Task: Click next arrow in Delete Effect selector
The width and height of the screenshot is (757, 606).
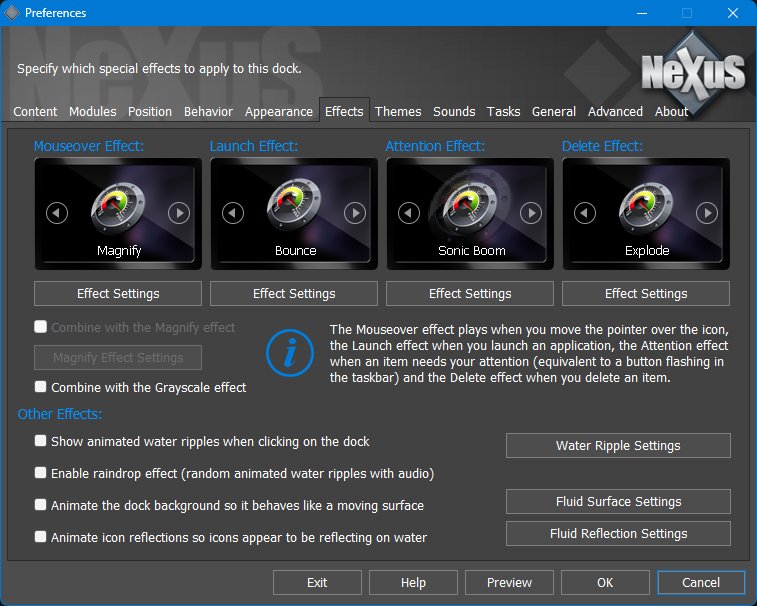Action: pyautogui.click(x=707, y=213)
